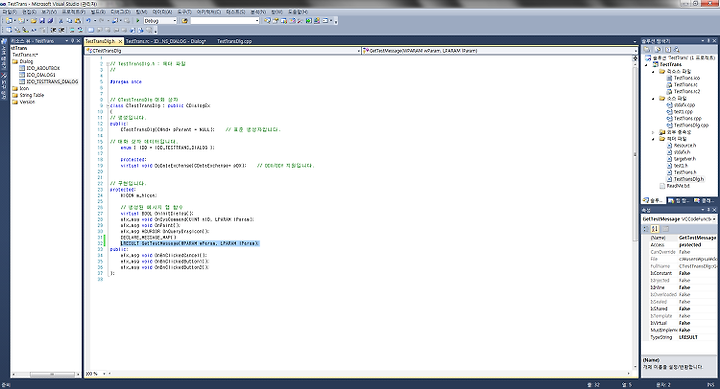Open the Debug menu (디버그)
720x389 pixels.
pos(121,12)
